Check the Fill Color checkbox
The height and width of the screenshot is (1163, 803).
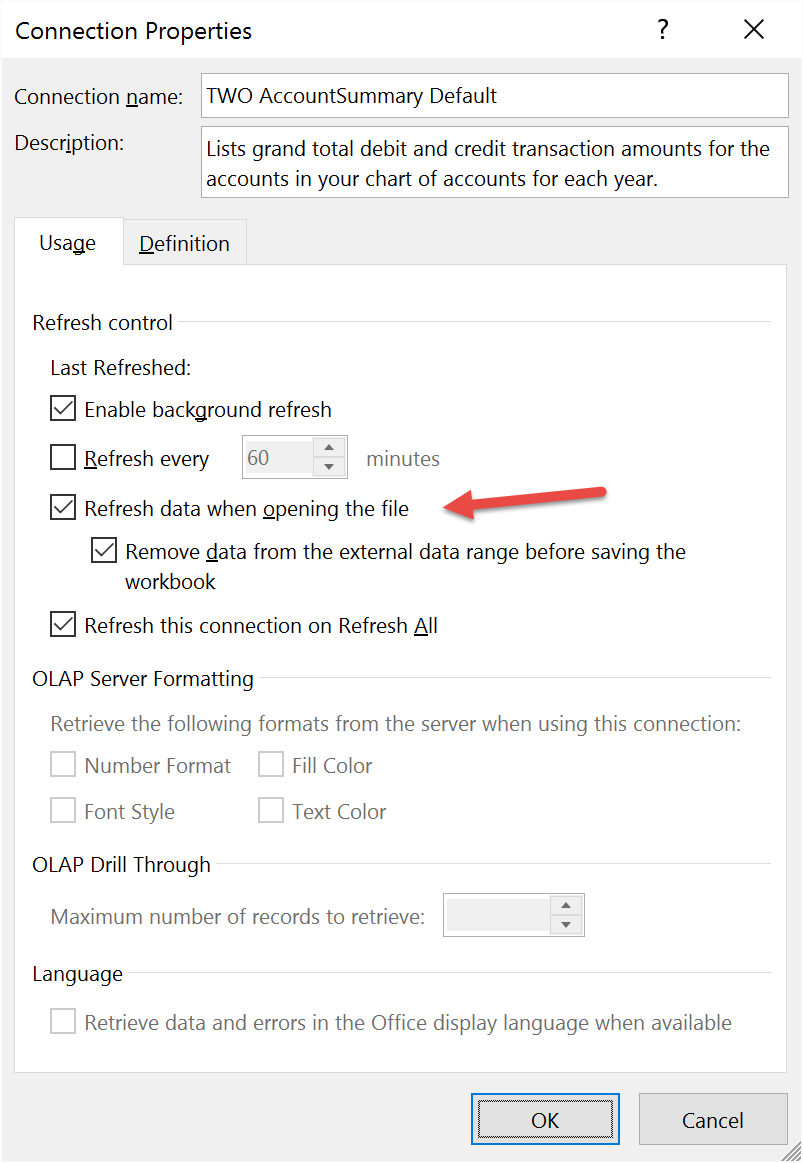pos(271,765)
